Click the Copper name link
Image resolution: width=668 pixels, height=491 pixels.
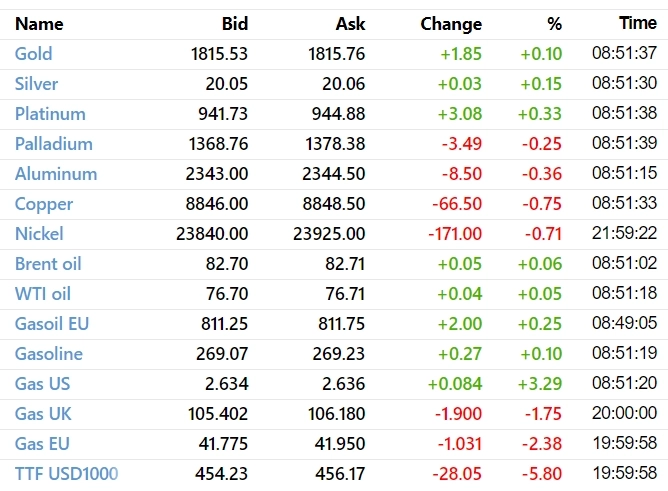click(44, 204)
